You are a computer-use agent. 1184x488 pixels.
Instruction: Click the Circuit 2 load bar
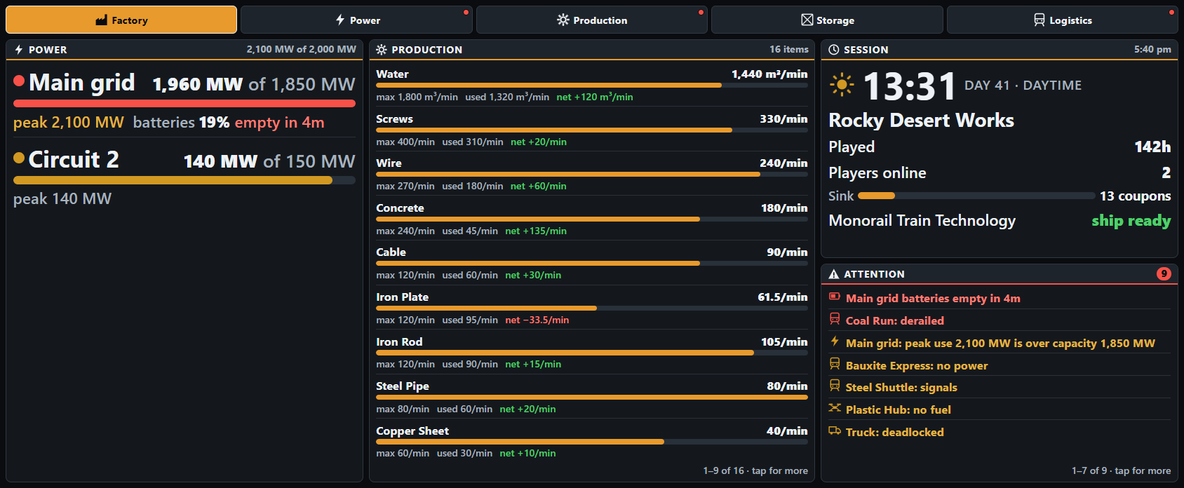point(184,181)
